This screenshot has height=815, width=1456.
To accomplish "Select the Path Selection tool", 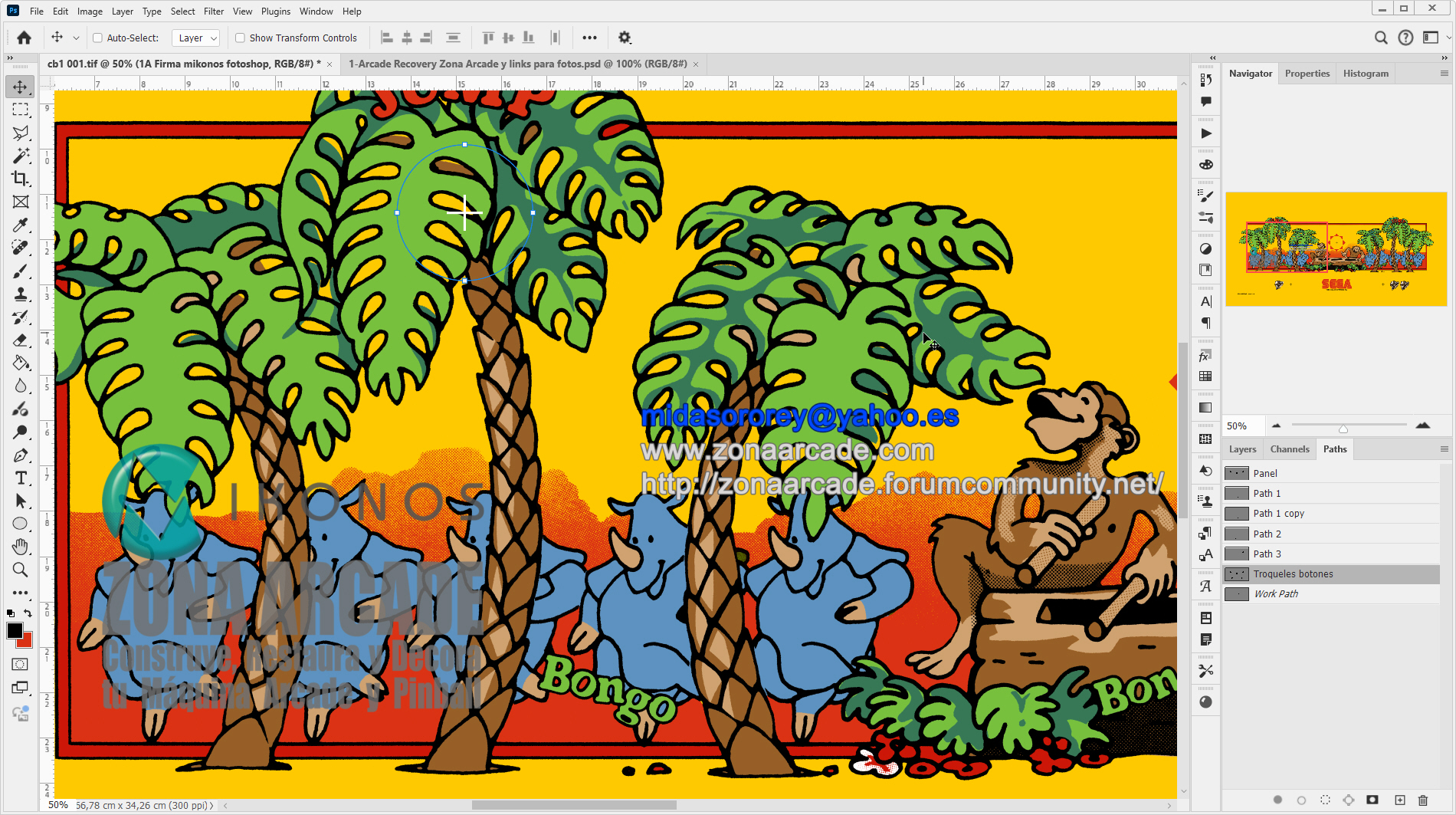I will (x=21, y=501).
